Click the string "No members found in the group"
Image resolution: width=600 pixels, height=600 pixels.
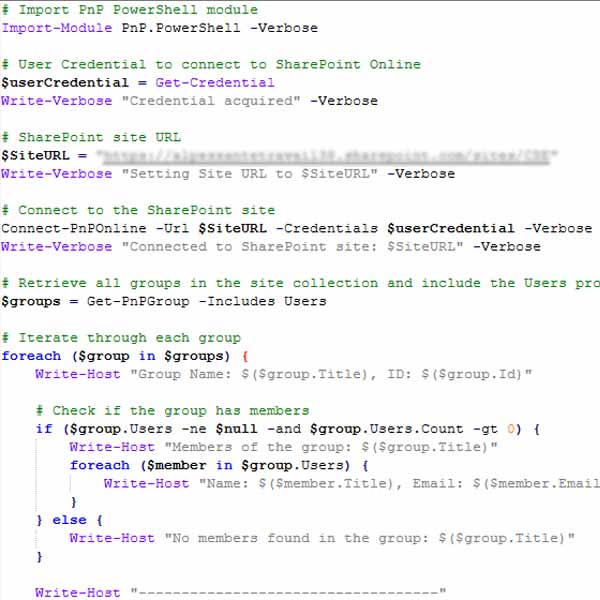(x=369, y=538)
